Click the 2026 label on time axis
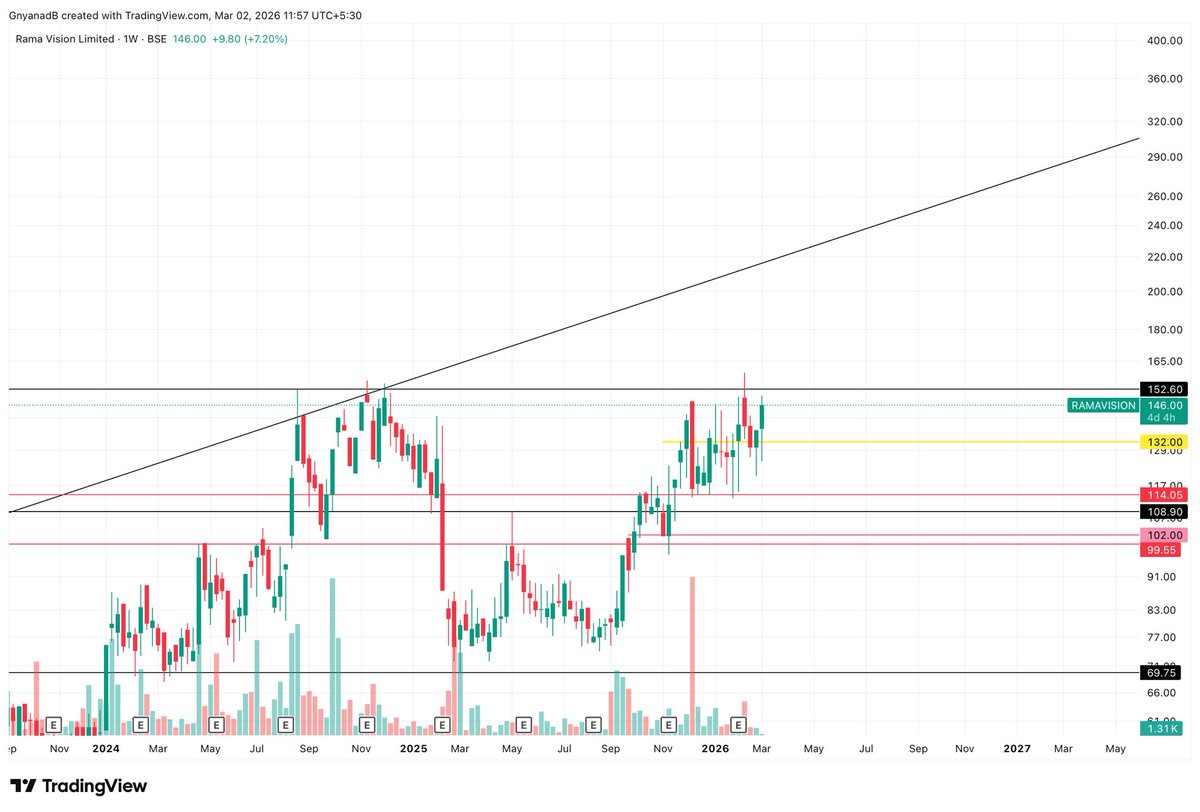Screen dimensions: 1200x812 pos(715,748)
